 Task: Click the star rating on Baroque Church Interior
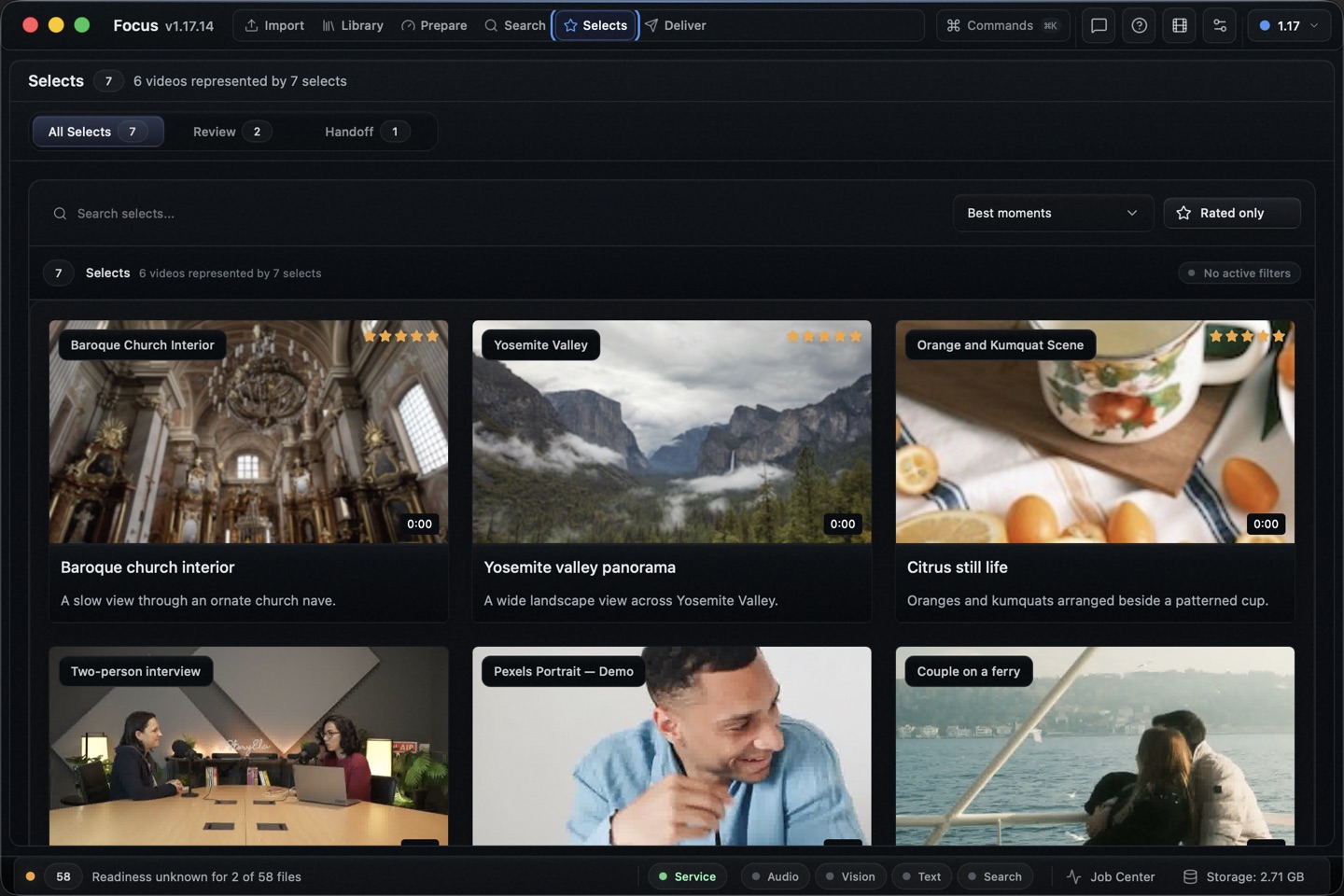401,336
